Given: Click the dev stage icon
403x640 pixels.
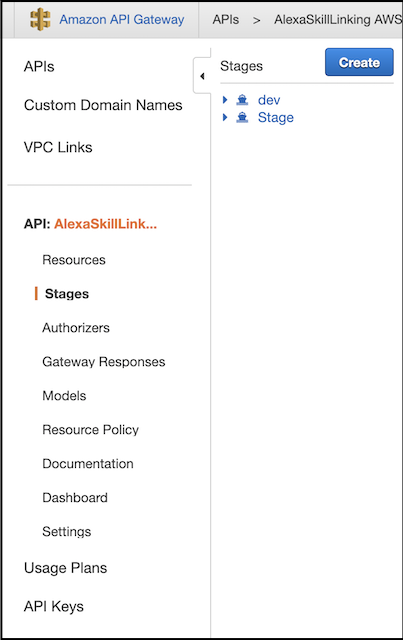Looking at the screenshot, I should pyautogui.click(x=242, y=100).
